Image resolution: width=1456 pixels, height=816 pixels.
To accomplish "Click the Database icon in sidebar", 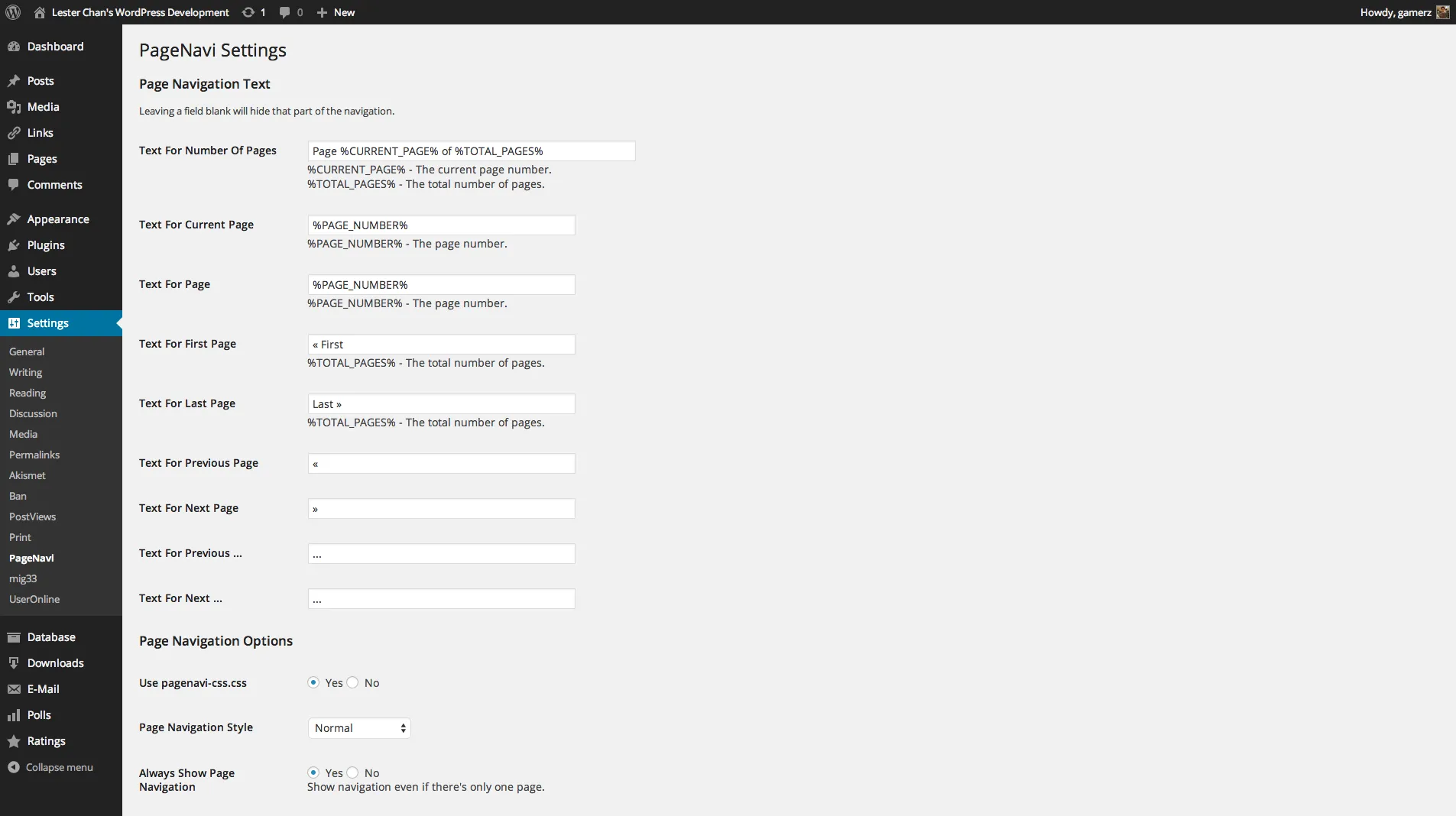I will [x=14, y=637].
